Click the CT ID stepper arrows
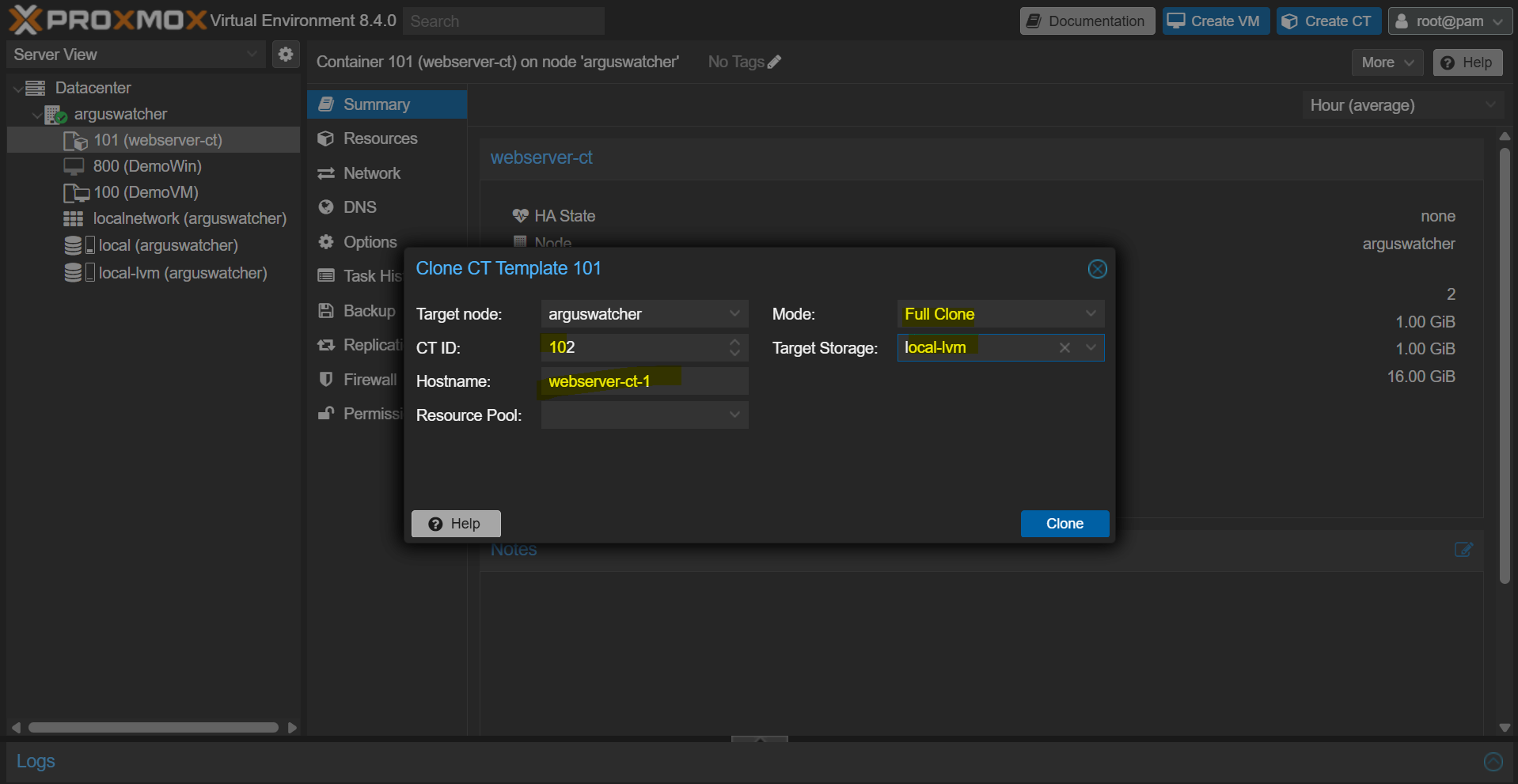Viewport: 1518px width, 784px height. 734,347
